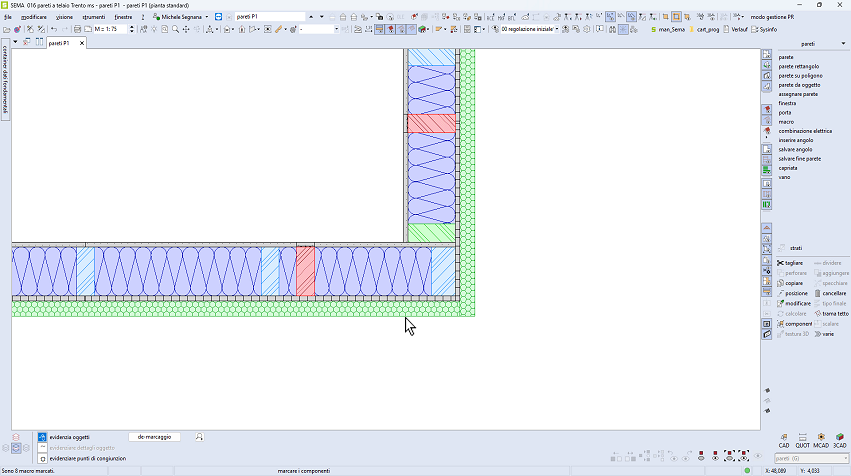Viewport: 851px width, 476px height.
Task: Open the modificare menu
Action: [33, 17]
